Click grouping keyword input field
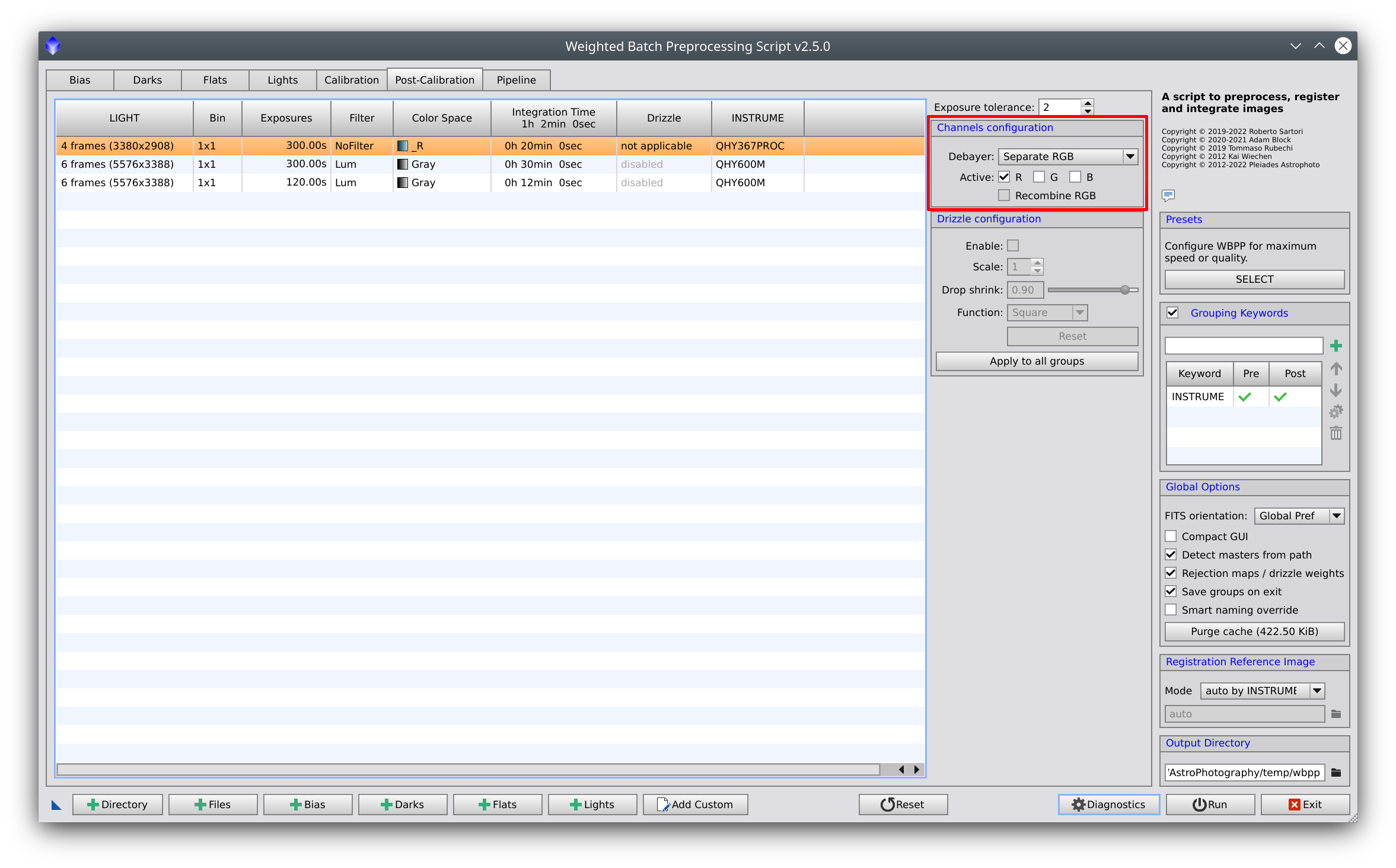The width and height of the screenshot is (1396, 868). pyautogui.click(x=1244, y=346)
